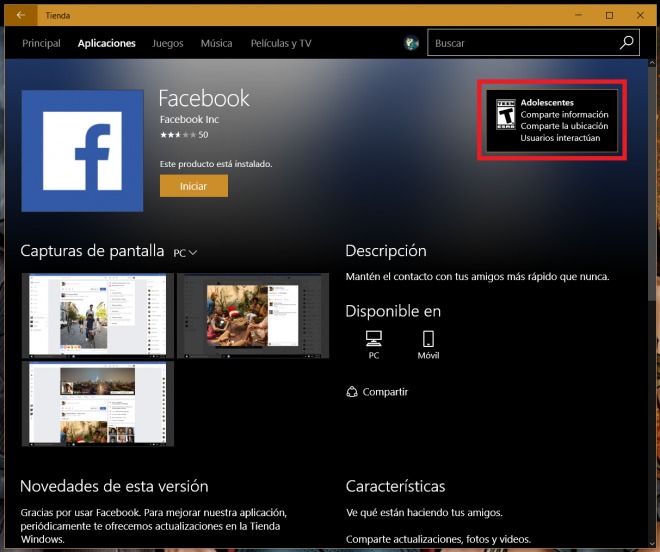Click 'Comparte la ubicación' rating text
The height and width of the screenshot is (552, 660).
564,126
